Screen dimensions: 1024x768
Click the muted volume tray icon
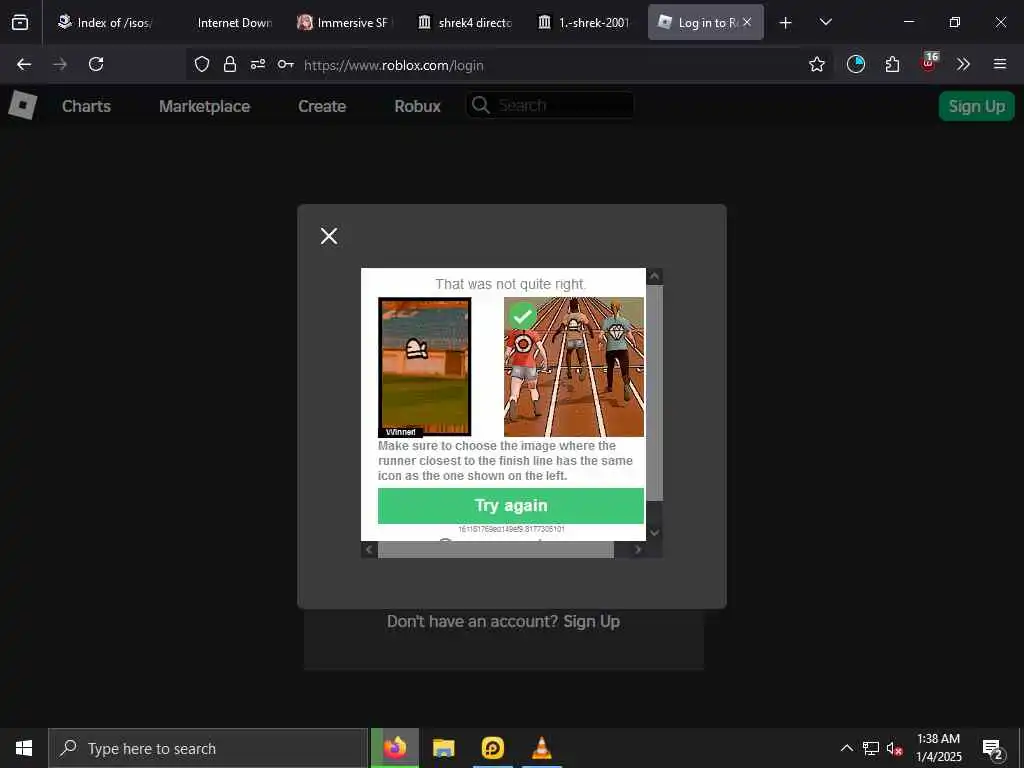point(894,748)
